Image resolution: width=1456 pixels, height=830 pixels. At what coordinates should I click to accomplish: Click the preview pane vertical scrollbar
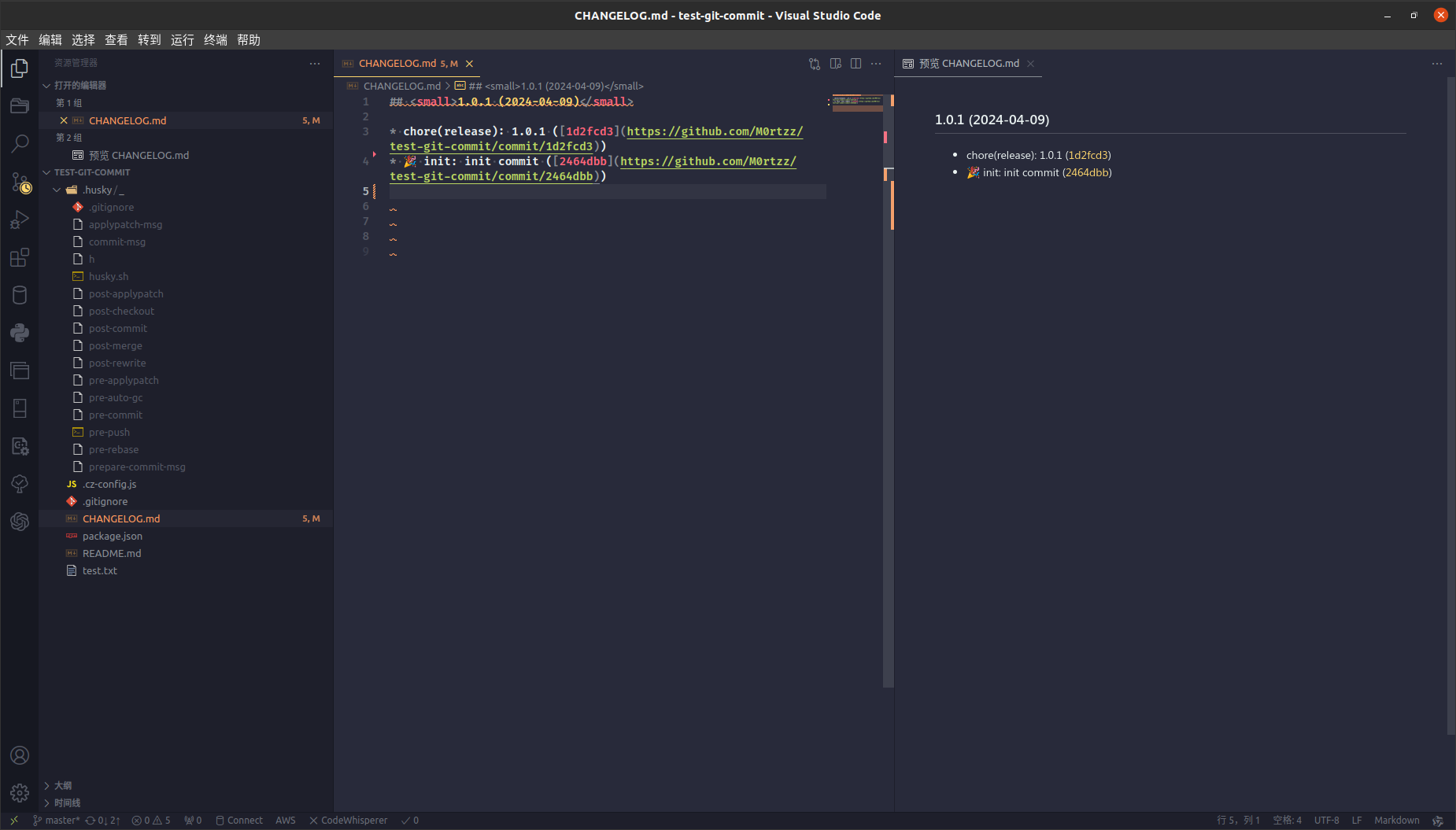click(x=1450, y=405)
